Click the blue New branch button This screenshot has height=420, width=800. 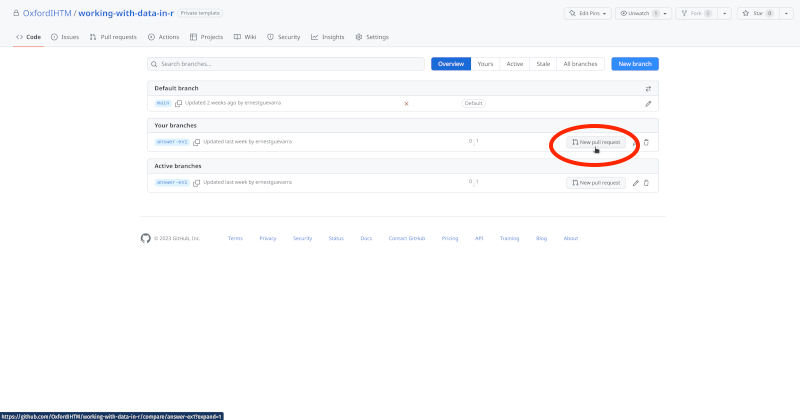click(x=635, y=64)
